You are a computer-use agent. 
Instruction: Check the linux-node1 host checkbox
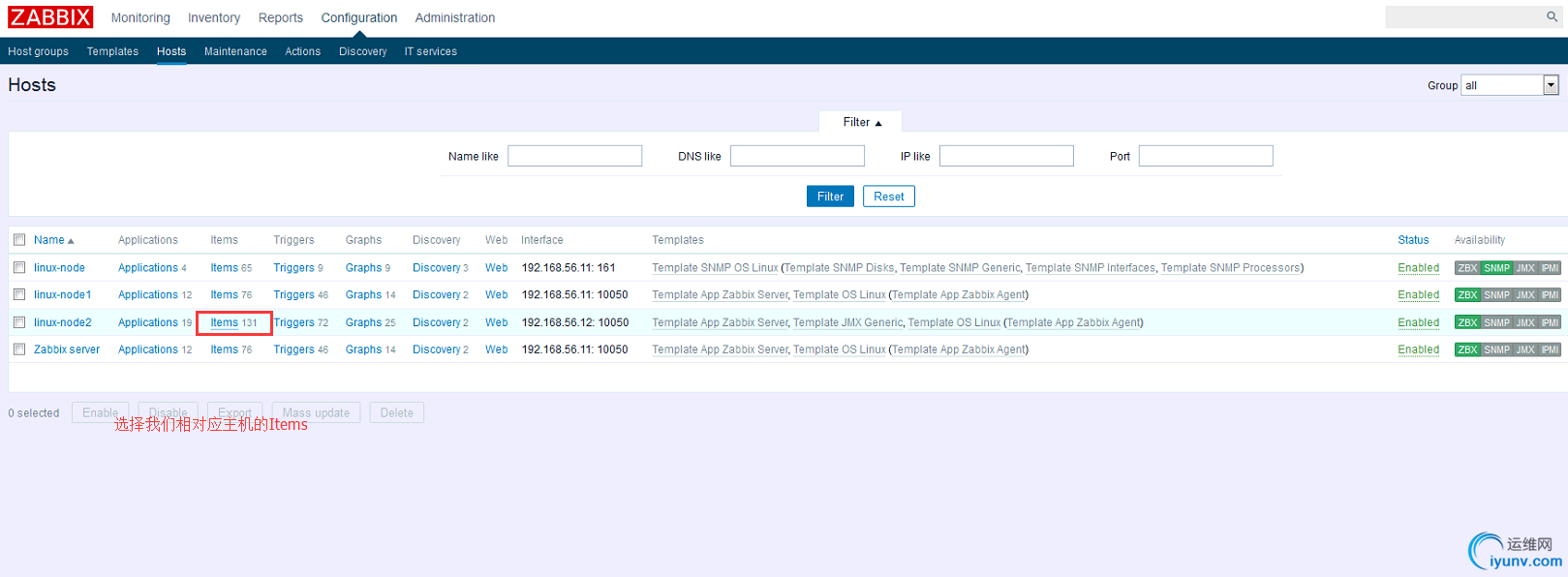click(x=19, y=294)
